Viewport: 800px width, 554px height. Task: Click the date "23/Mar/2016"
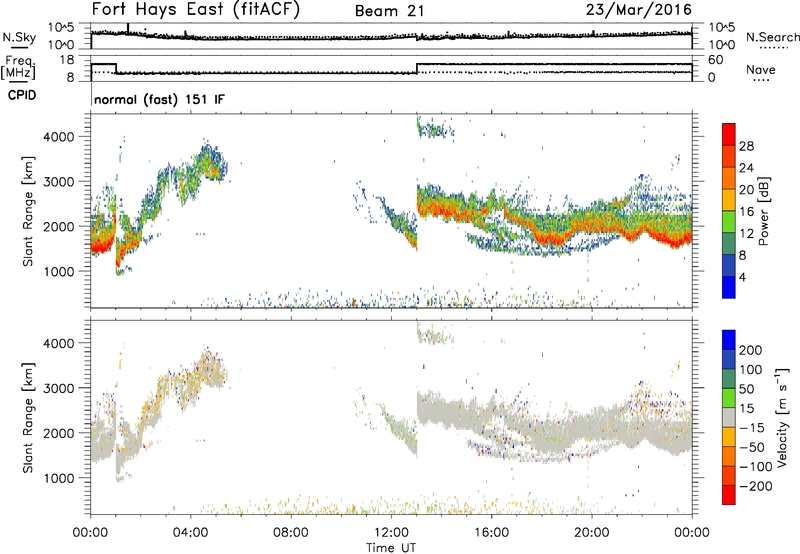[x=638, y=10]
